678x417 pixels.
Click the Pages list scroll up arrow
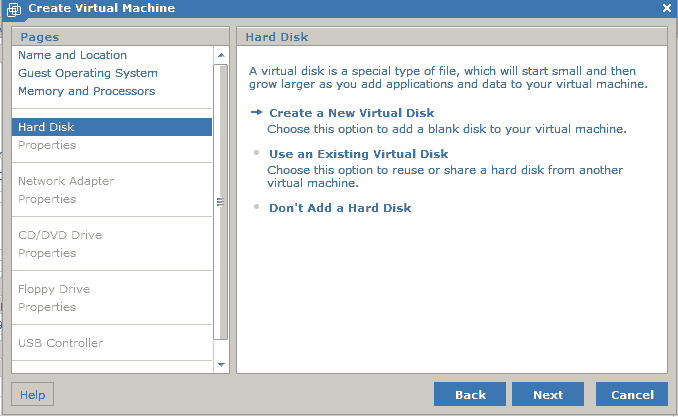coord(221,55)
